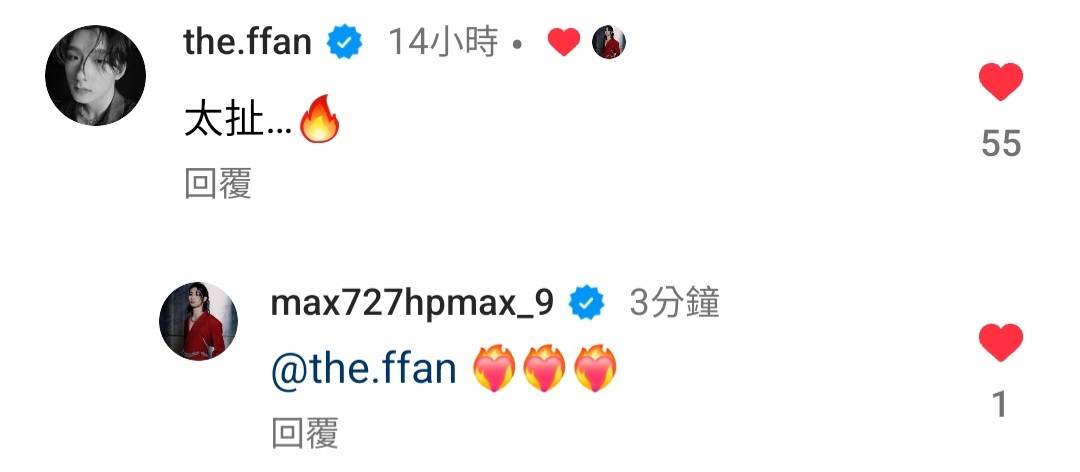Viewport: 1080px width, 472px height.
Task: Click the small red heart beside 14小時
Action: click(x=563, y=43)
